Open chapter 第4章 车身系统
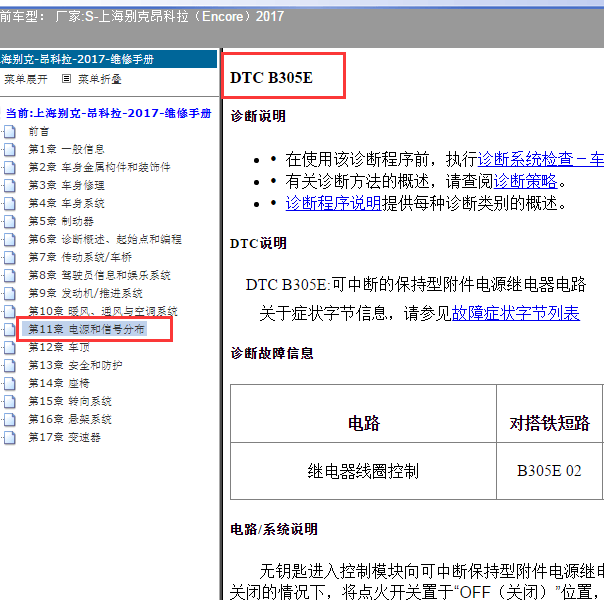This screenshot has width=604, height=600. pyautogui.click(x=66, y=203)
